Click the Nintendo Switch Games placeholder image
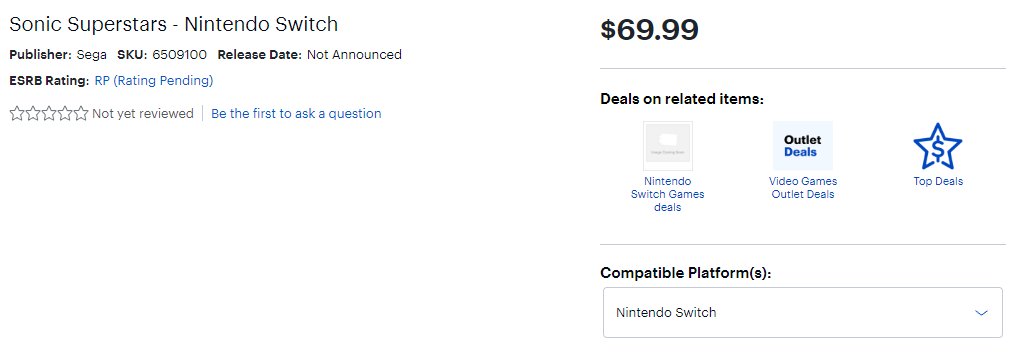Screen dimensions: 1024x360 pyautogui.click(x=667, y=146)
